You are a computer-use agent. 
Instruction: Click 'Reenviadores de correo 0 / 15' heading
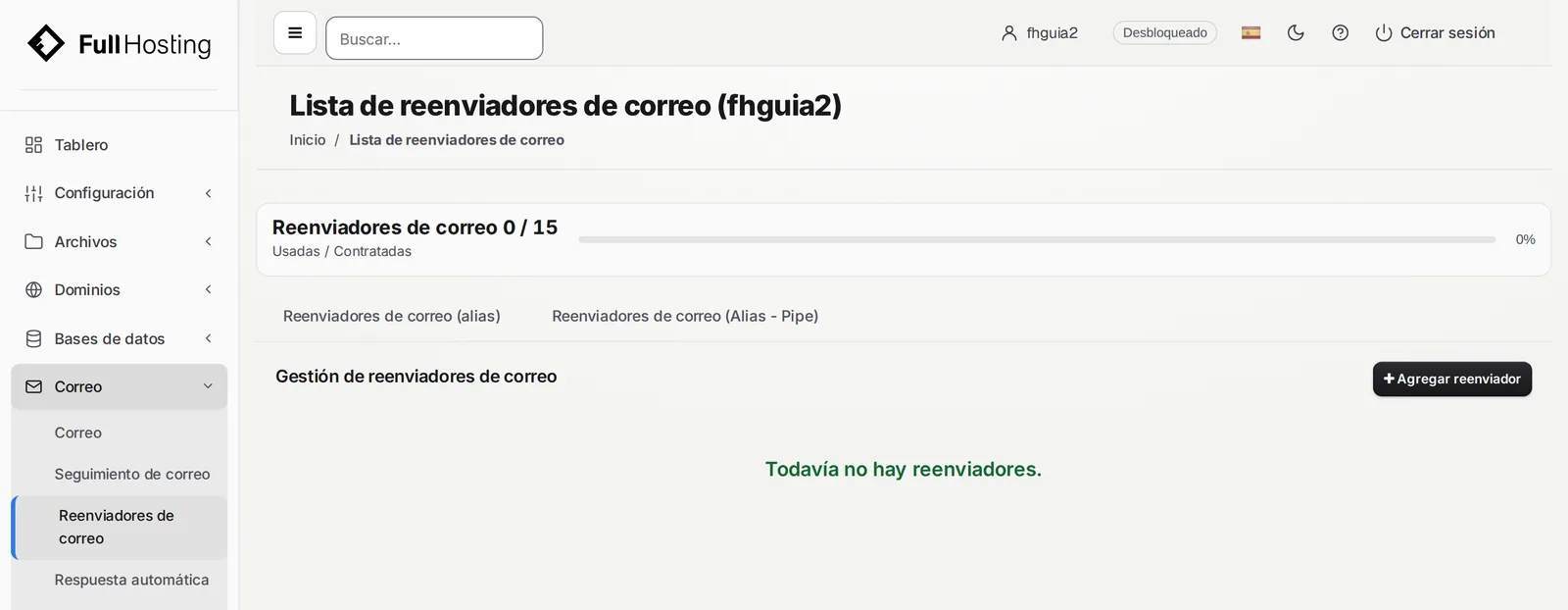point(415,228)
